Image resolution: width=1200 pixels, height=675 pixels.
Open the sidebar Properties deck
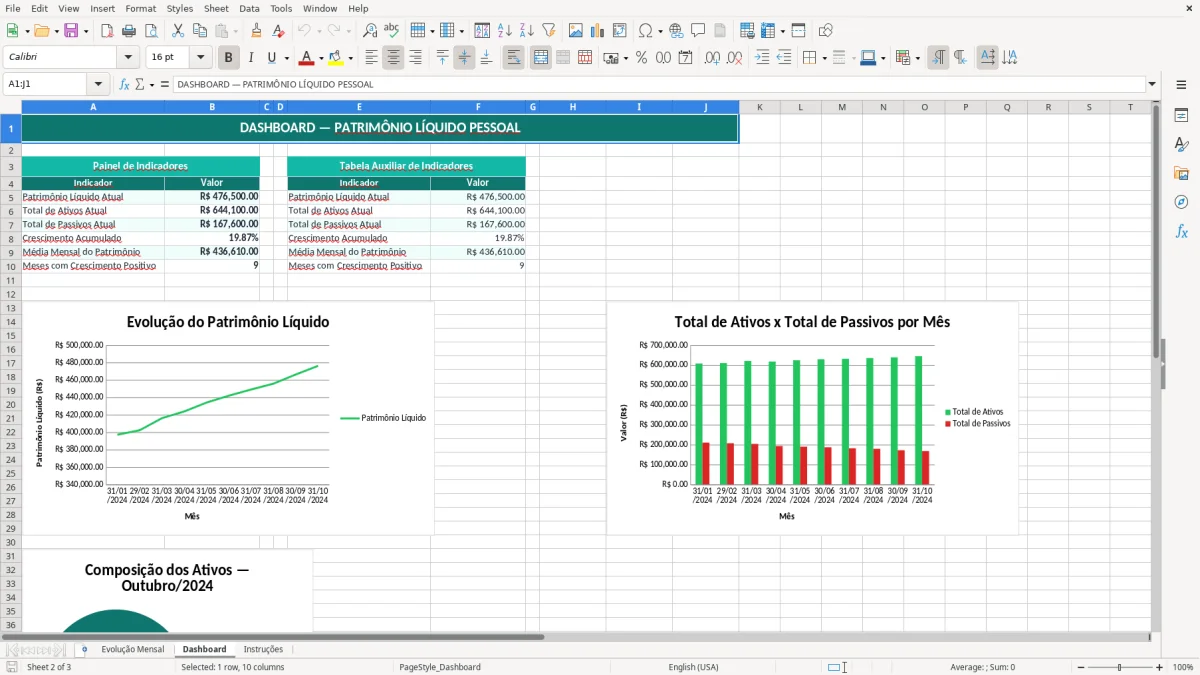pyautogui.click(x=1181, y=116)
